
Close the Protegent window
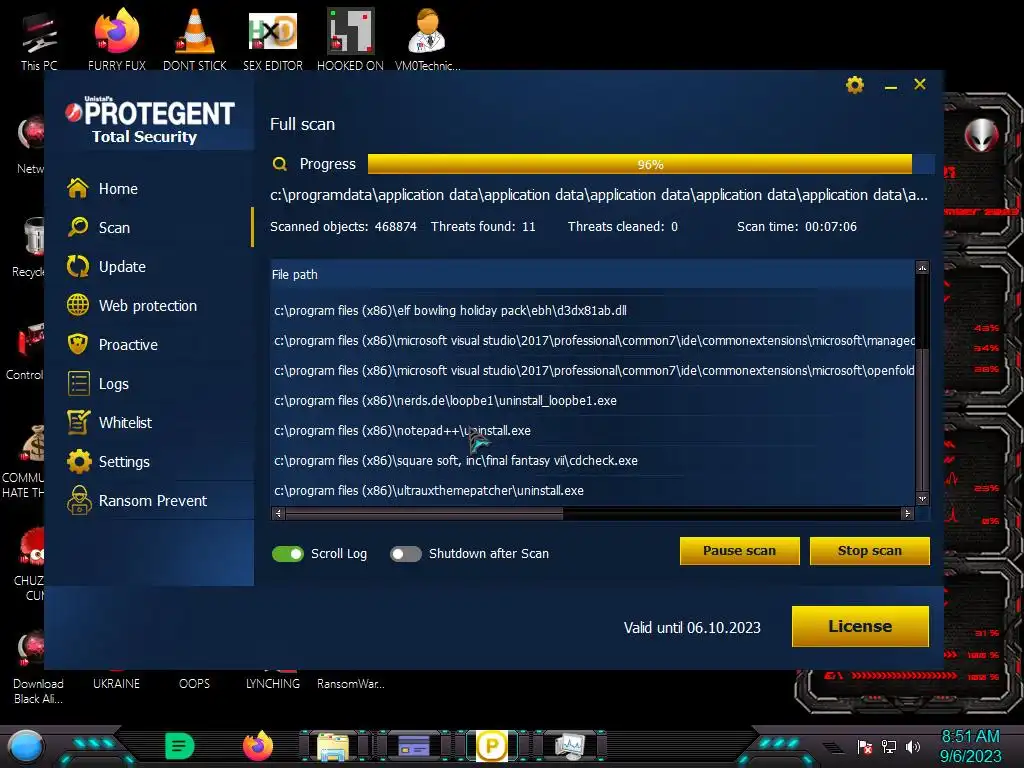[920, 84]
